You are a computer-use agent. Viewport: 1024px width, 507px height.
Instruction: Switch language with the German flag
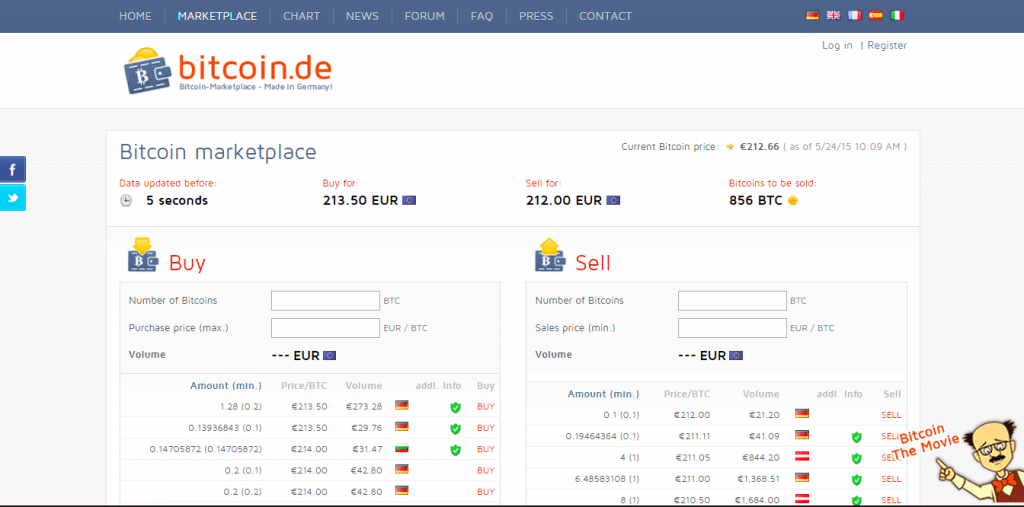(812, 15)
